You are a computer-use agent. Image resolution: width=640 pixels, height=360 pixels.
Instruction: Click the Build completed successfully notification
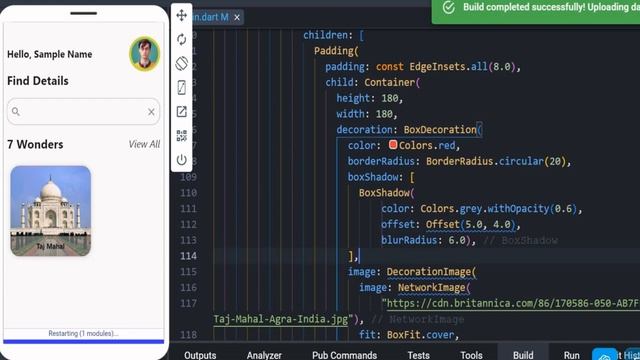point(536,11)
